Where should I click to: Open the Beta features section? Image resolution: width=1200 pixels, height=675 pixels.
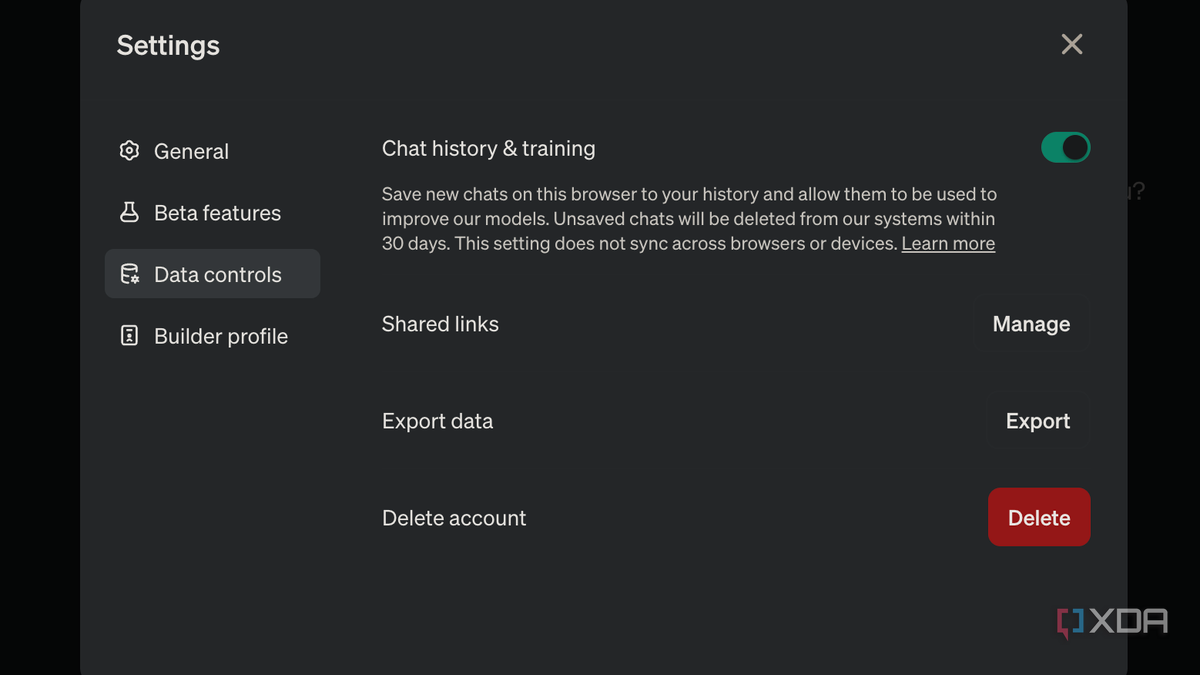(x=217, y=213)
